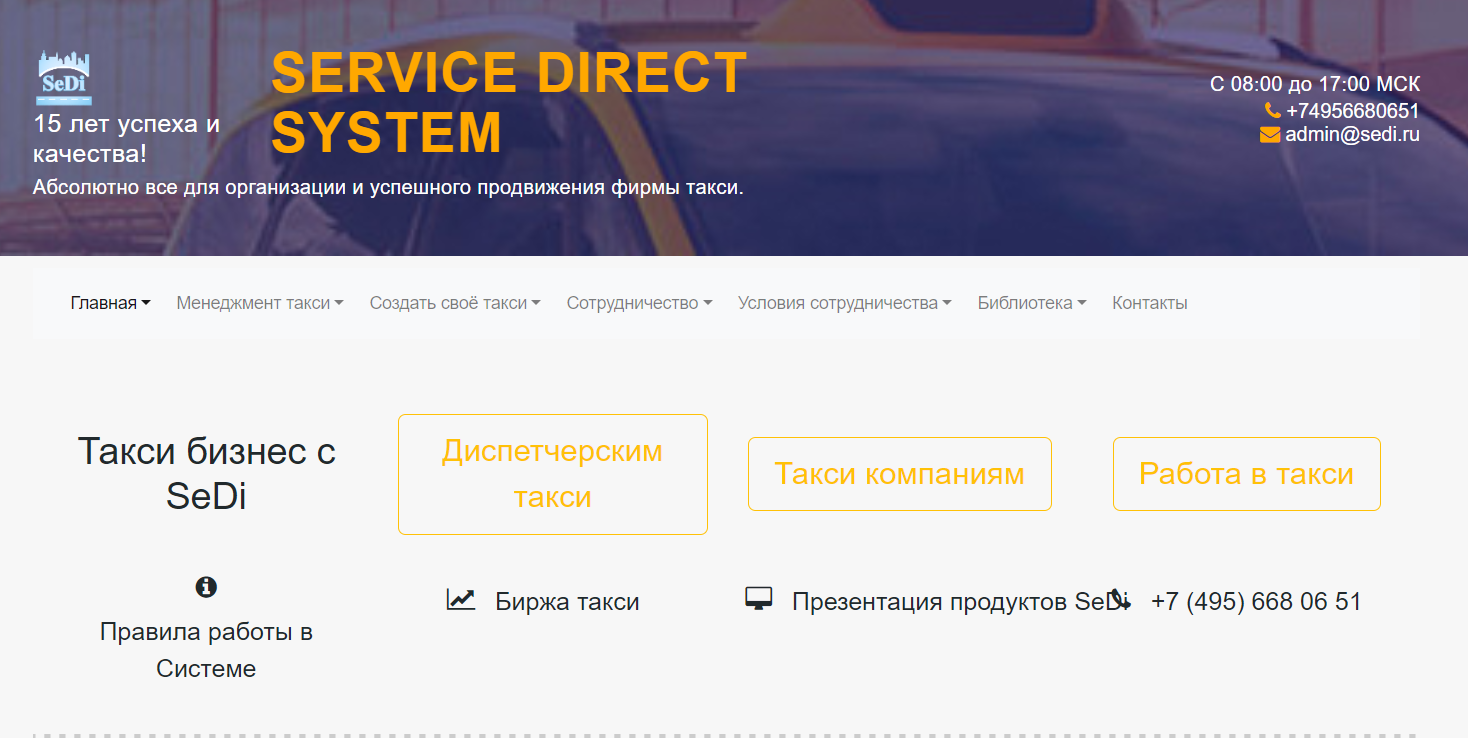Click the orange envelope email icon
Screen dimensions: 1468x738
pos(1269,134)
